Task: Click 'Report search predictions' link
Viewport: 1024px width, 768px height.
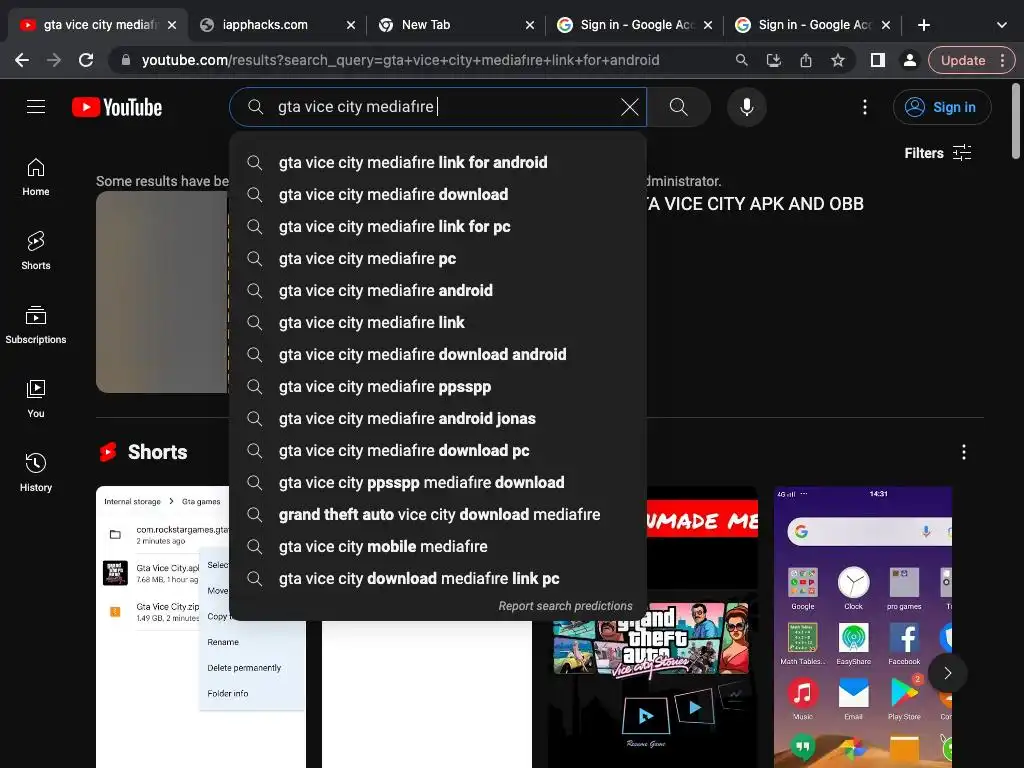Action: point(566,606)
